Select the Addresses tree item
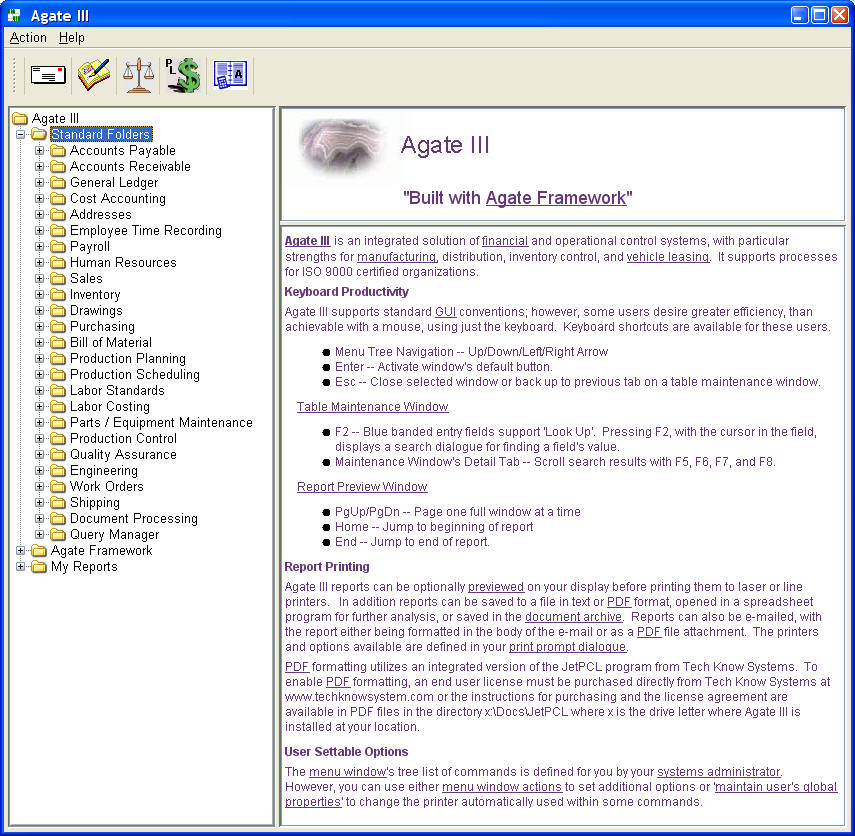Viewport: 855px width, 836px height. 101,214
